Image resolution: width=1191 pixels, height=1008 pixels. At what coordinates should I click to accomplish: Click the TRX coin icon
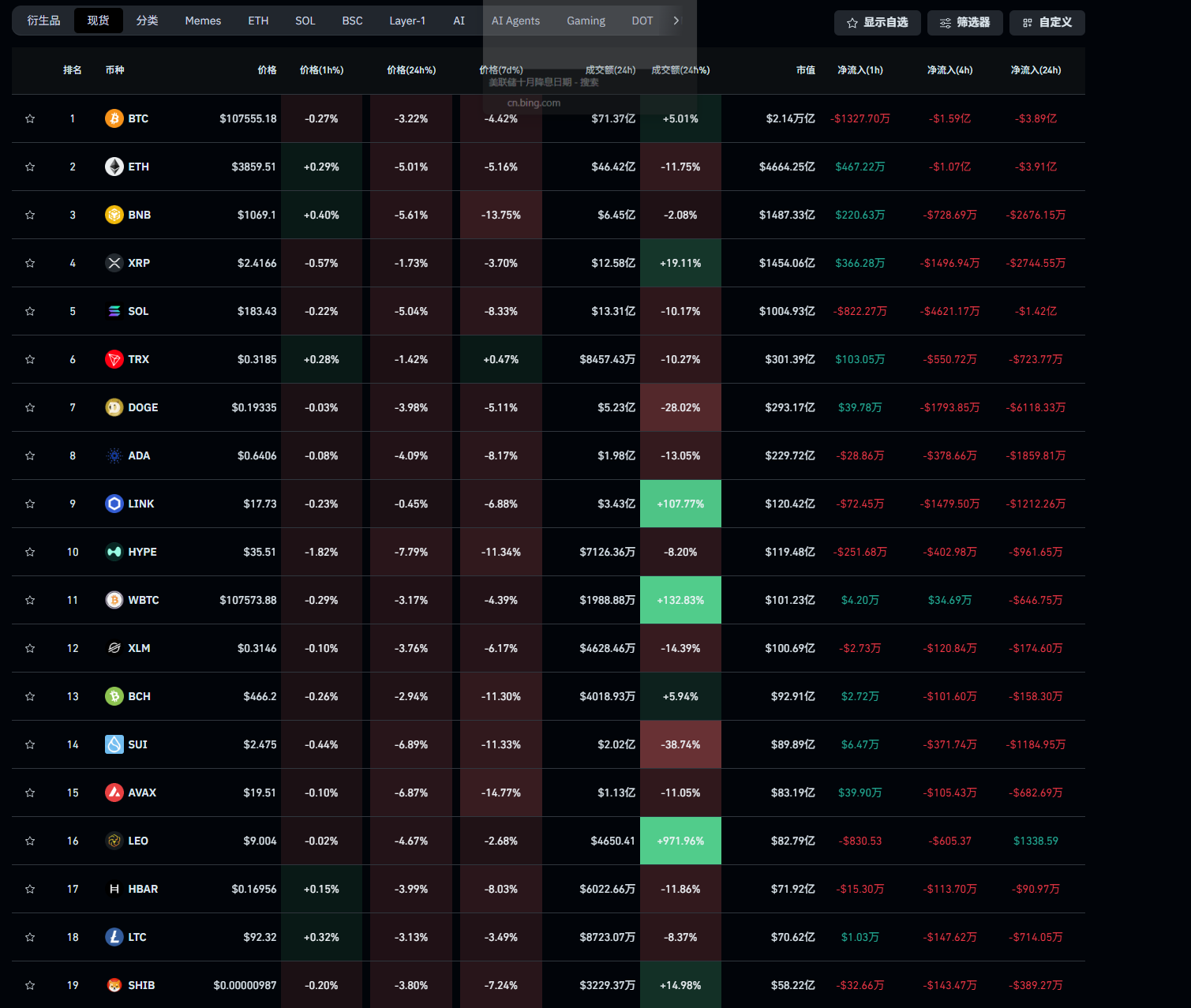(114, 359)
